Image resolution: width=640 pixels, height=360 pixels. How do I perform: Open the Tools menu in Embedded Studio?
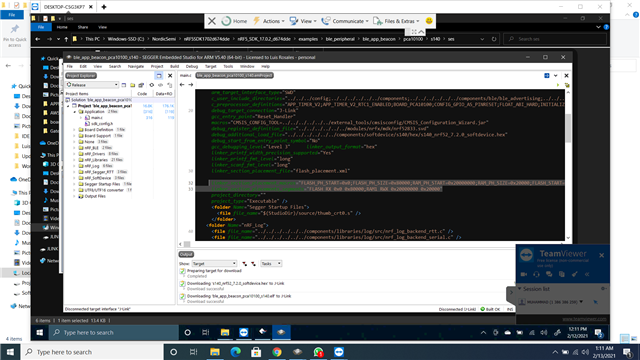(x=228, y=66)
